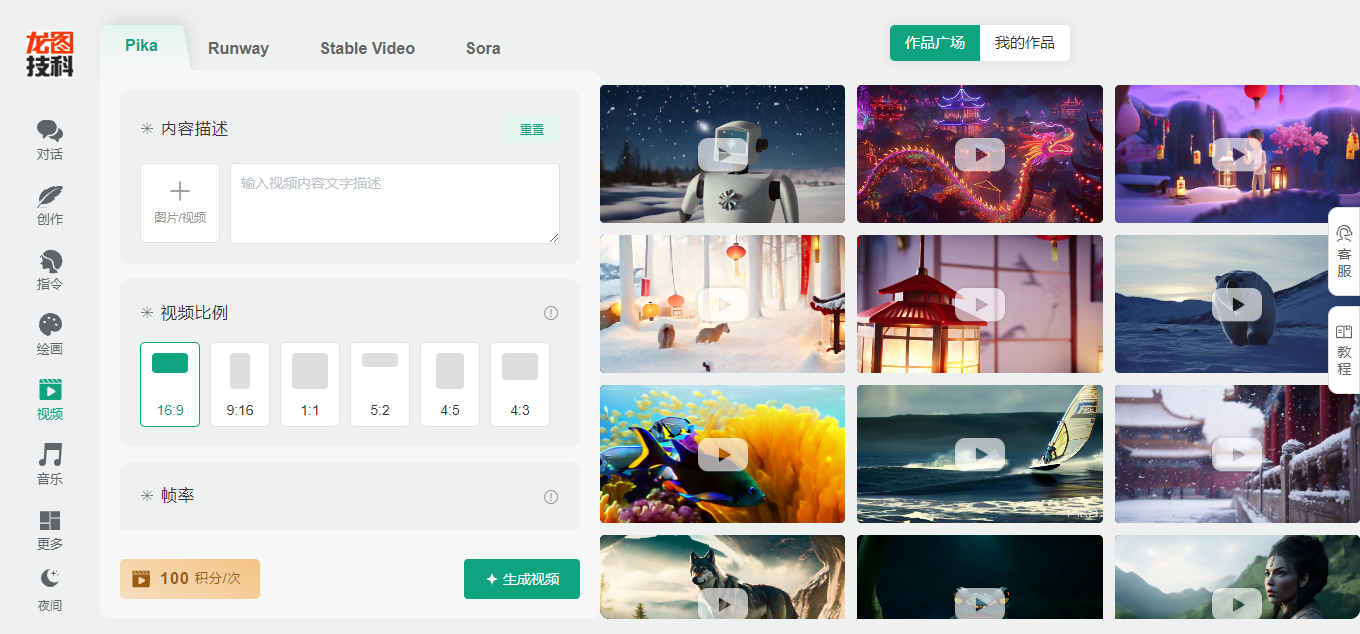Viewport: 1360px width, 634px height.
Task: Play the tropical fish coral video
Action: (722, 454)
